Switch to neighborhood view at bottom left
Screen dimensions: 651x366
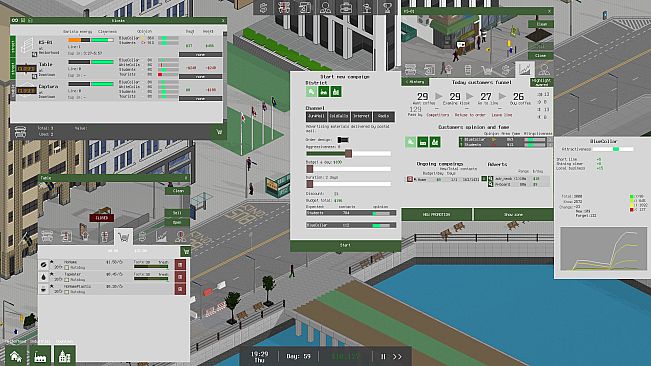(16, 356)
